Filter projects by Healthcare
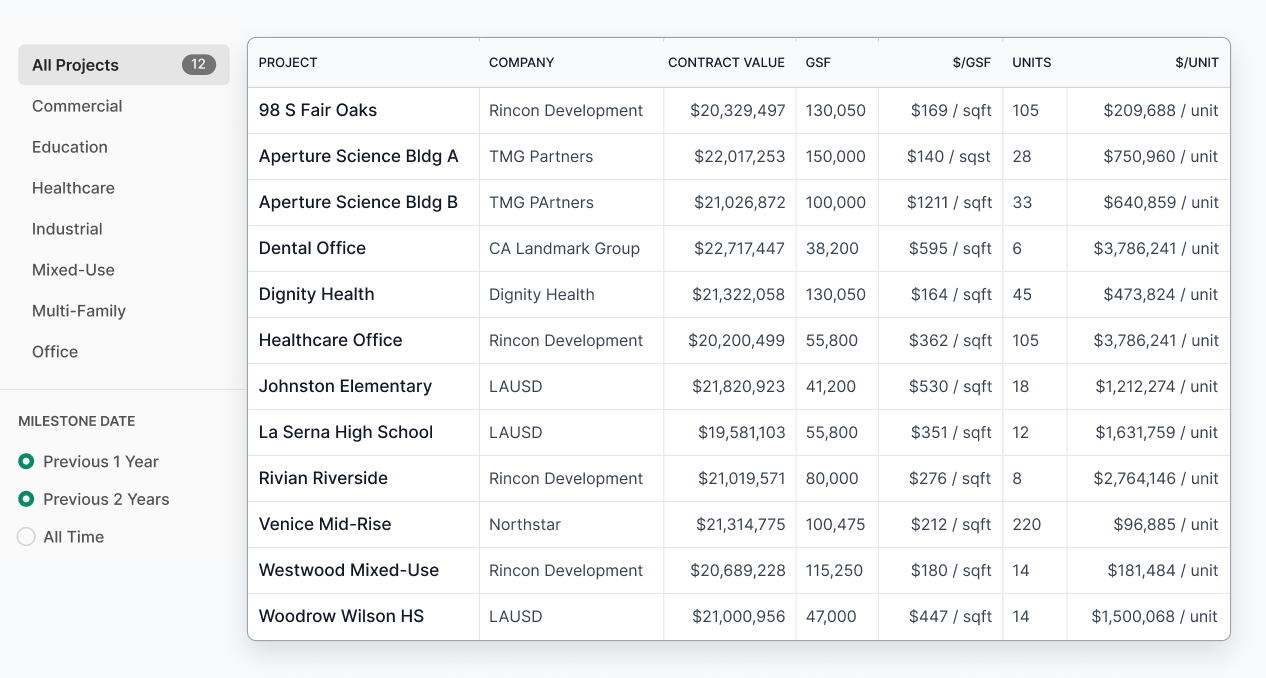Image resolution: width=1266 pixels, height=678 pixels. click(73, 188)
